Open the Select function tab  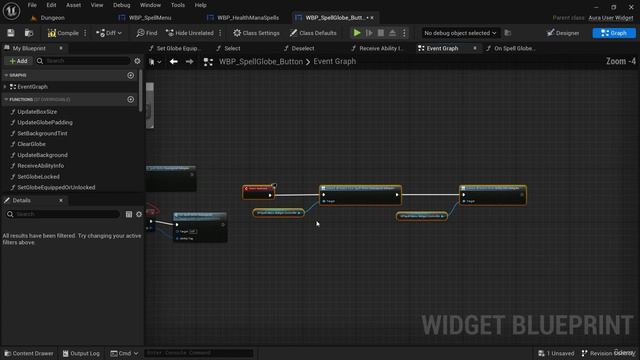(x=229, y=49)
